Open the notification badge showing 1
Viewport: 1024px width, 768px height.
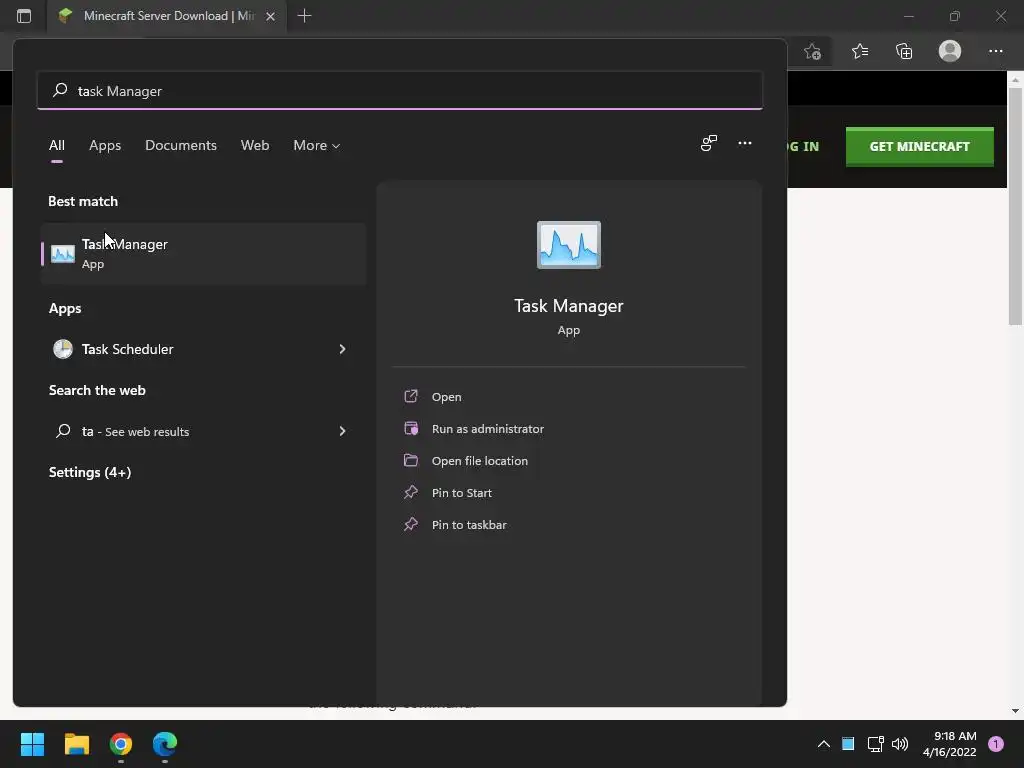996,744
